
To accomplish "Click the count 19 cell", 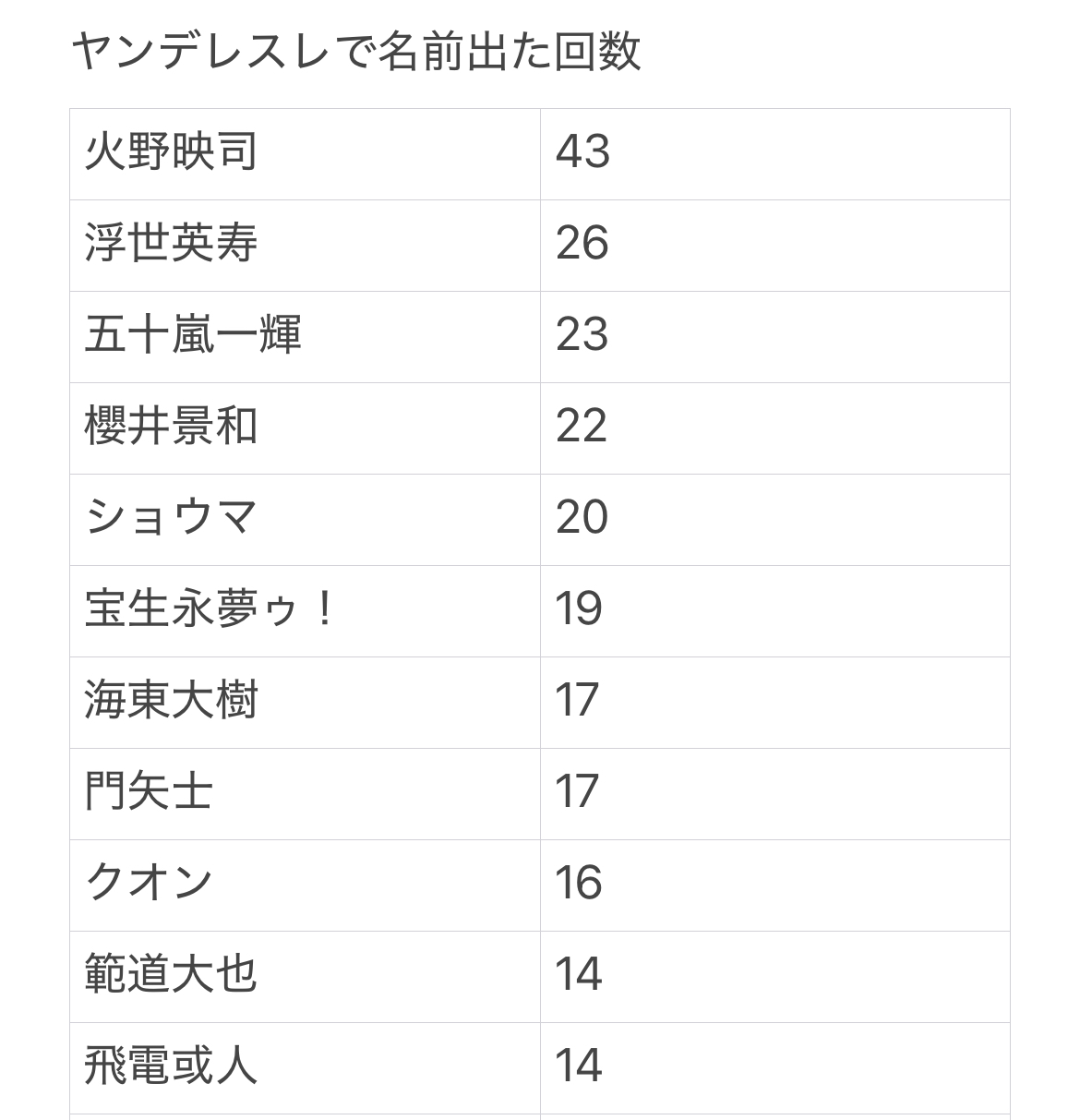I will tap(579, 609).
